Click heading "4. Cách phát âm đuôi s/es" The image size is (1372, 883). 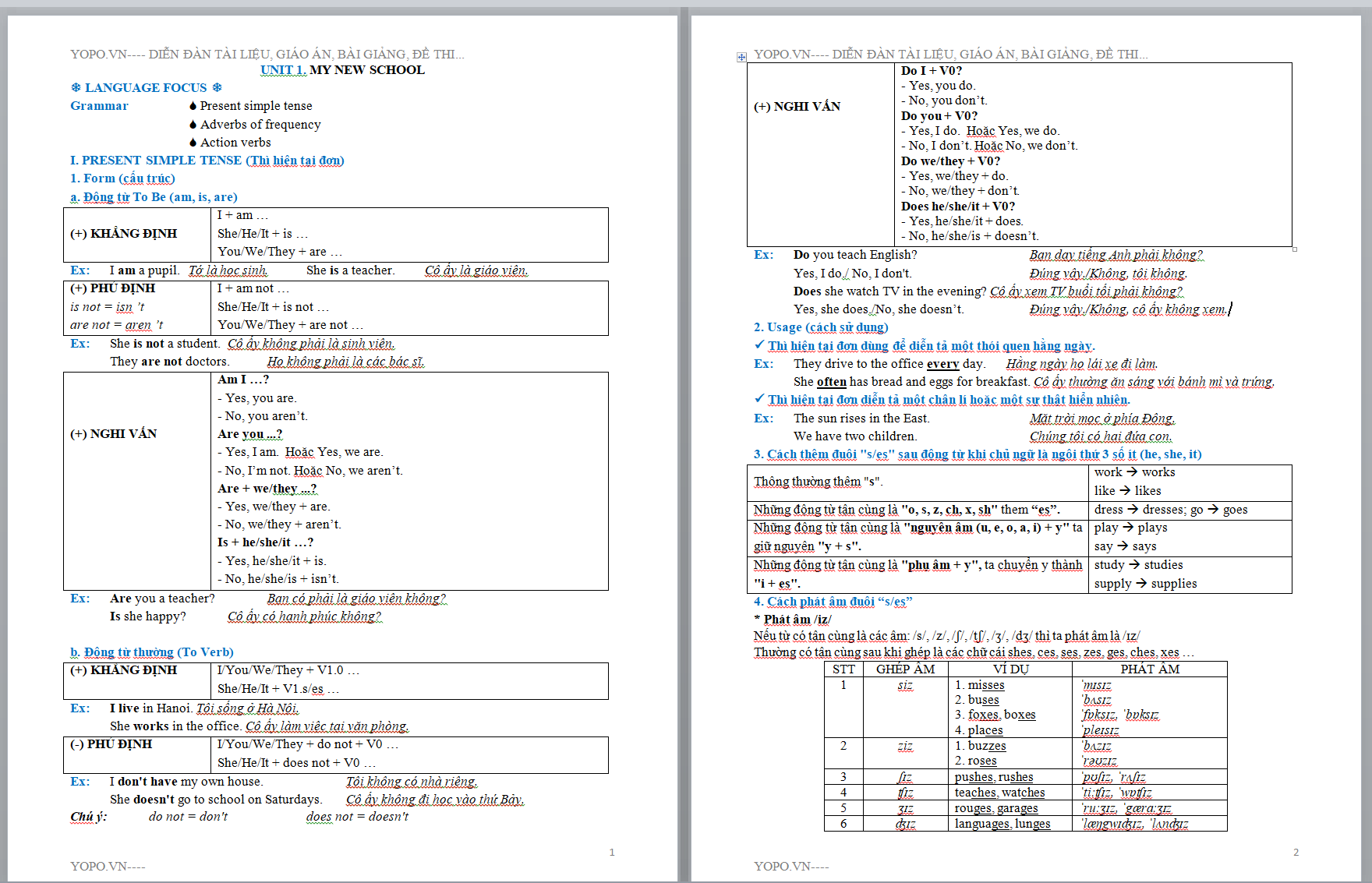coord(833,602)
